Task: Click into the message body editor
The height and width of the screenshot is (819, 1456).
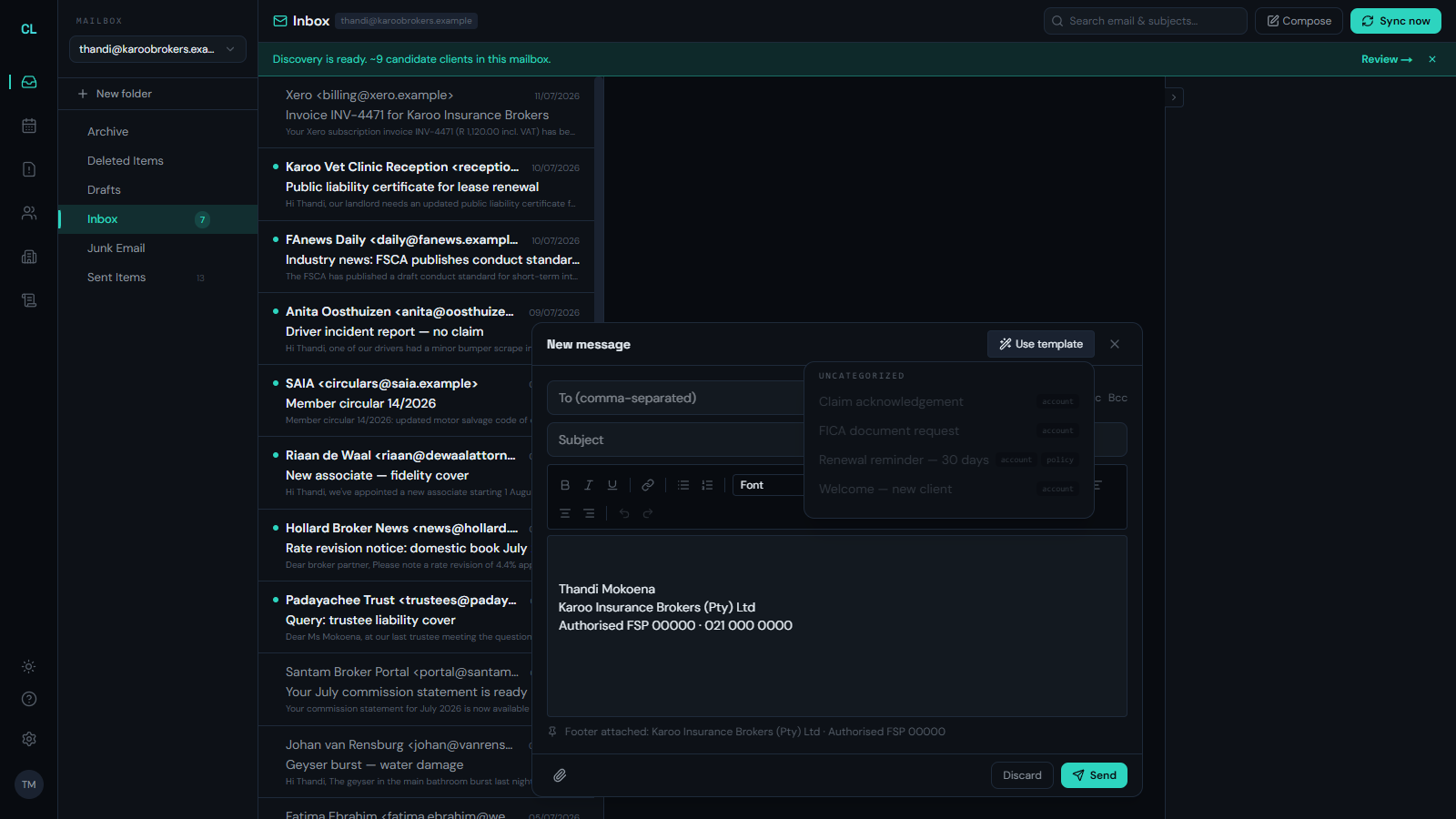Action: pos(837,626)
